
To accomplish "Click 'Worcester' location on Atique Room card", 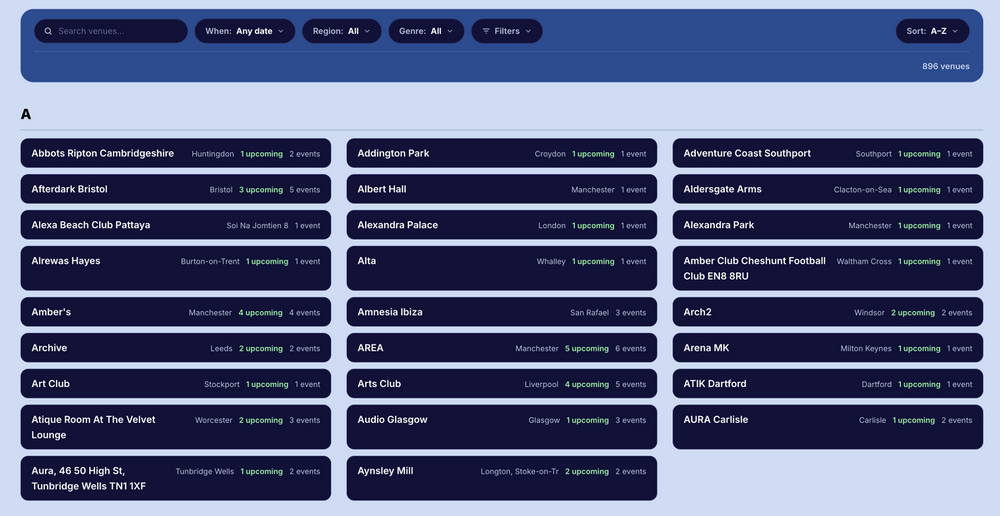I will tap(214, 420).
